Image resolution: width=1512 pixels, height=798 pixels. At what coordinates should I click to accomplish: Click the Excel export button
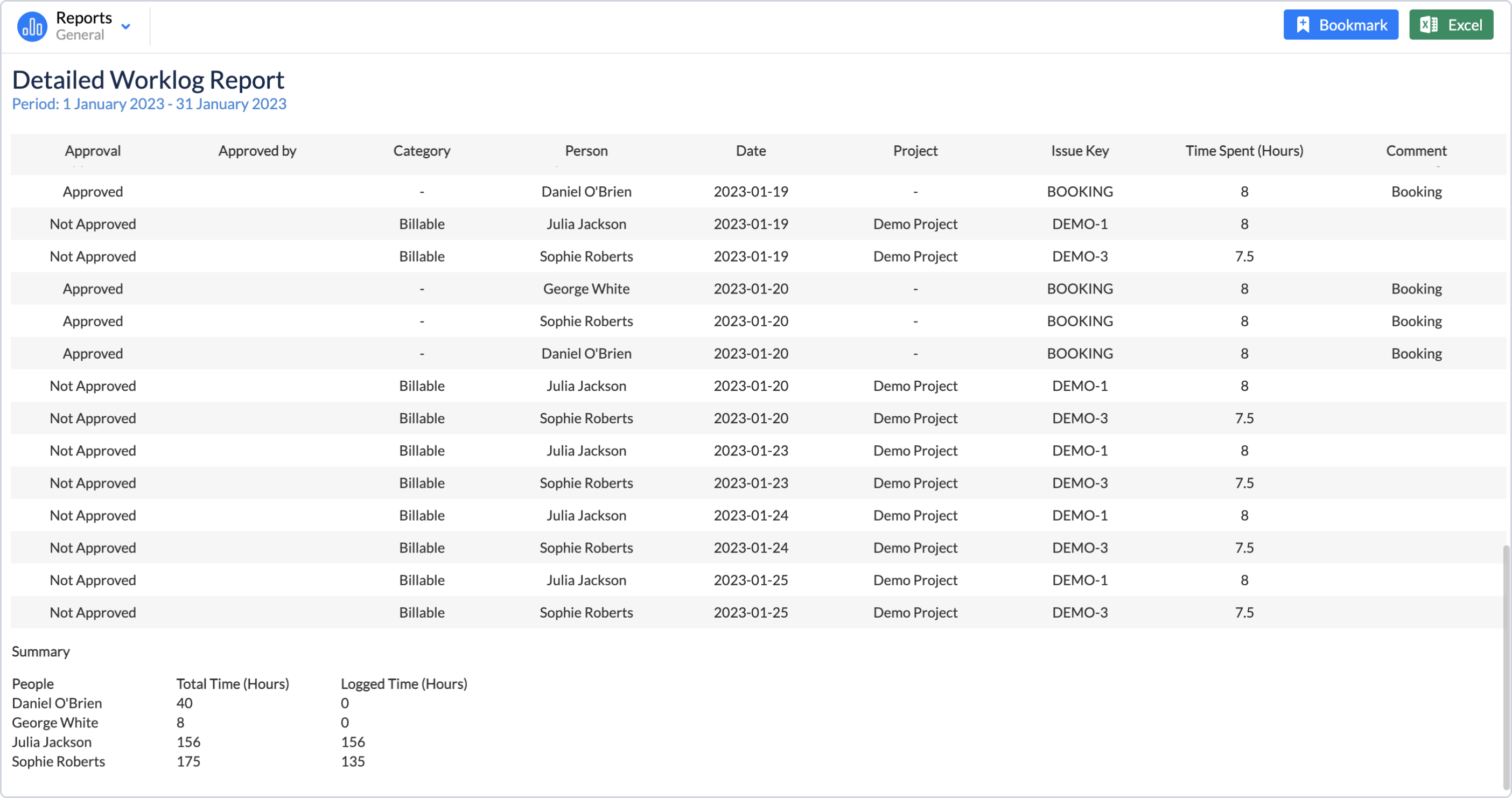click(x=1451, y=24)
